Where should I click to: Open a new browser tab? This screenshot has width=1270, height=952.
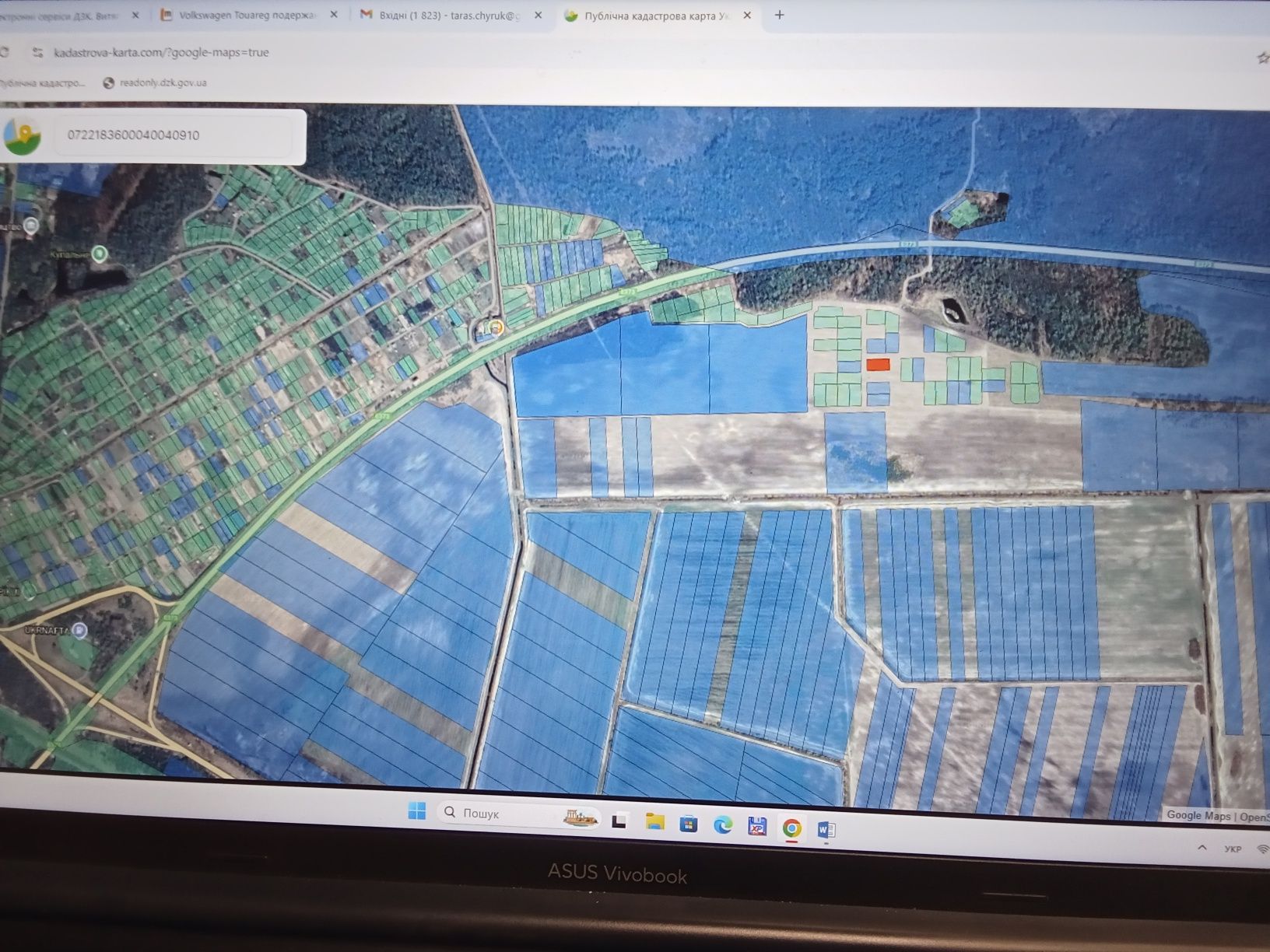coord(779,15)
